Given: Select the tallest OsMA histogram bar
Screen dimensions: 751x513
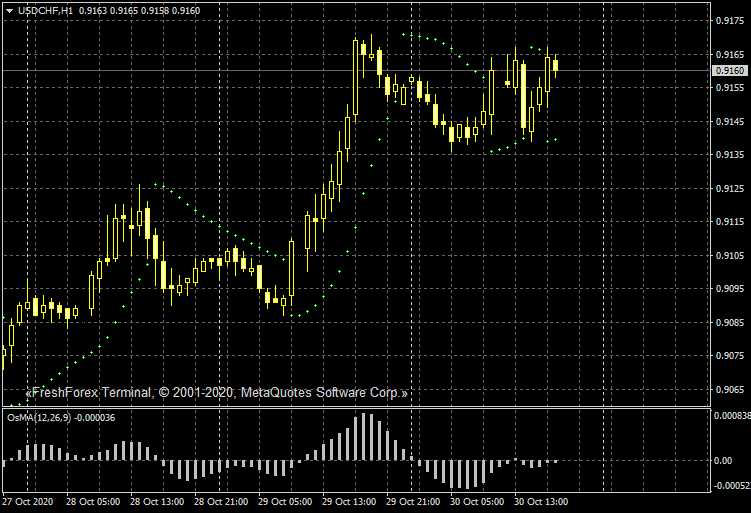Looking at the screenshot, I should [x=364, y=436].
